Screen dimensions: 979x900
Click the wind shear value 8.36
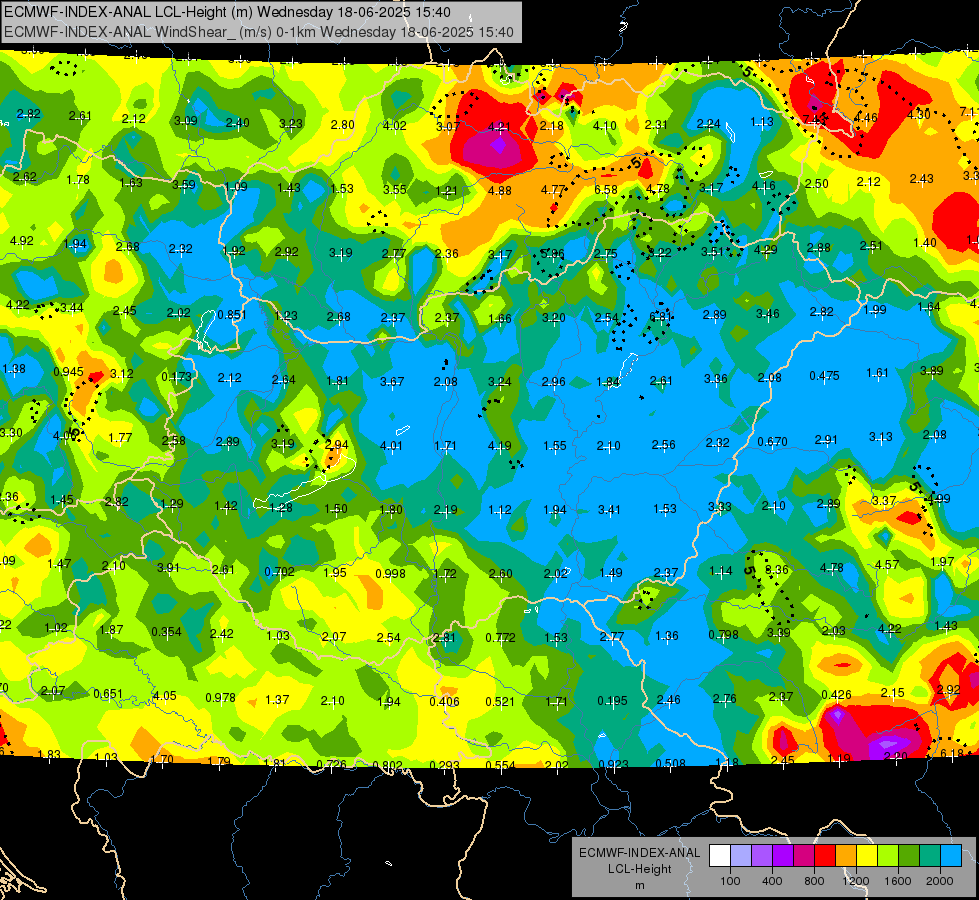click(777, 570)
